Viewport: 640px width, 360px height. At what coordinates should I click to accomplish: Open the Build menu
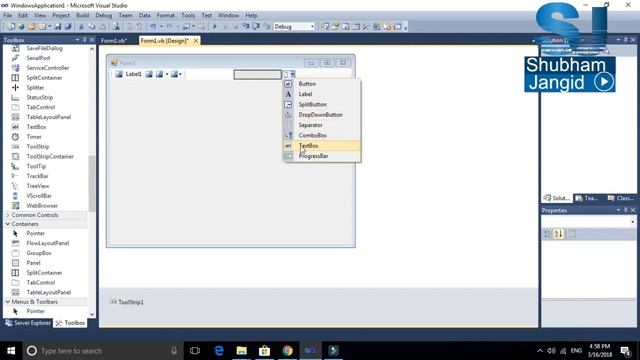tap(82, 15)
